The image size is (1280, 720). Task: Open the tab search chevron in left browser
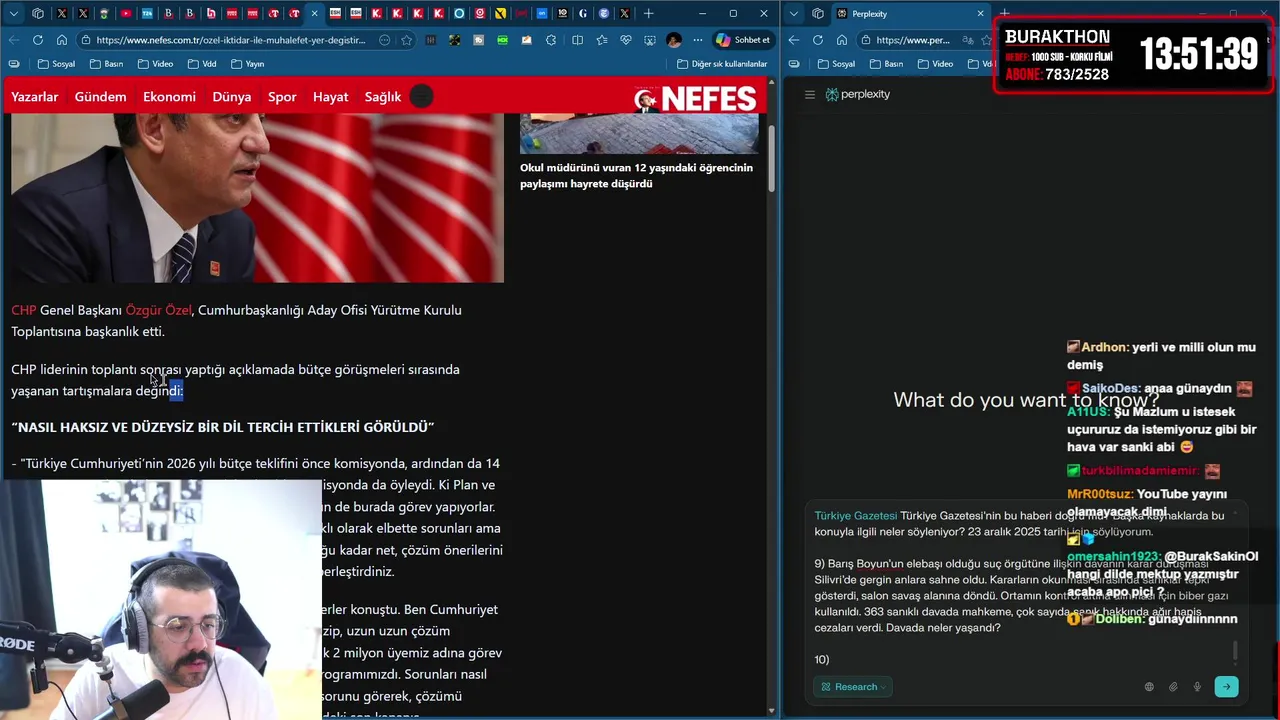point(14,14)
